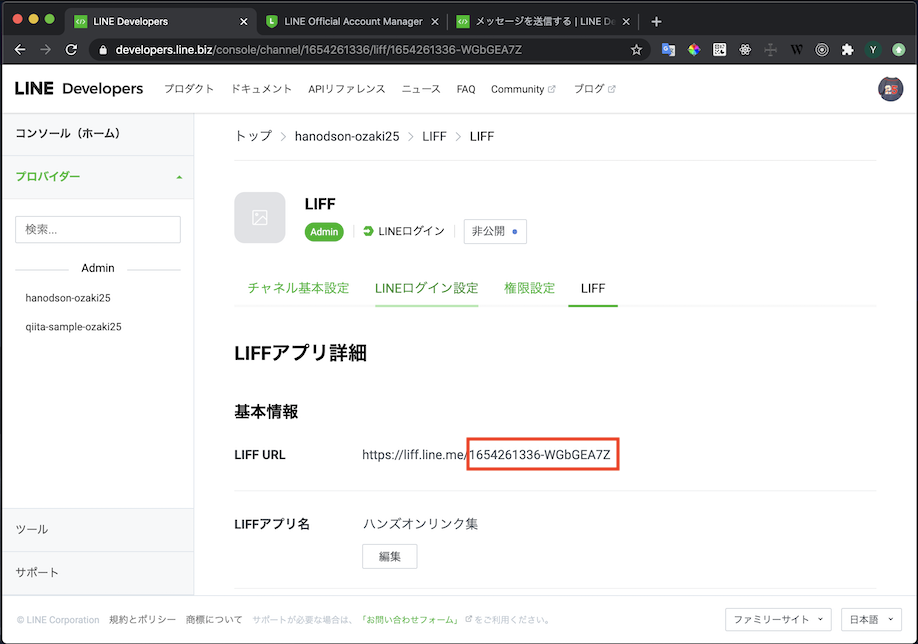Open ファミリーサイト dropdown
The height and width of the screenshot is (644, 918).
click(x=778, y=619)
